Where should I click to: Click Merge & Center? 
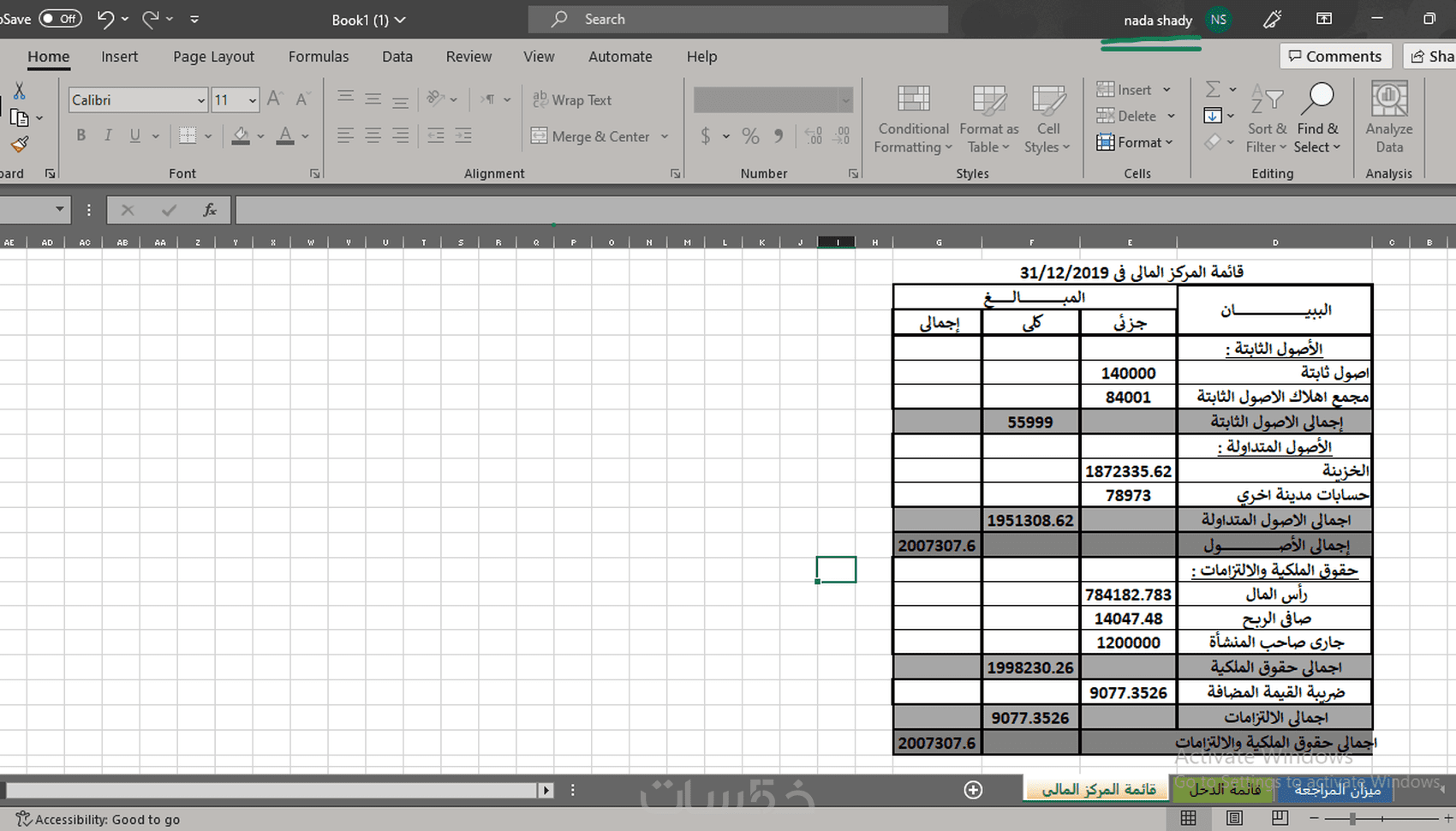tap(590, 136)
